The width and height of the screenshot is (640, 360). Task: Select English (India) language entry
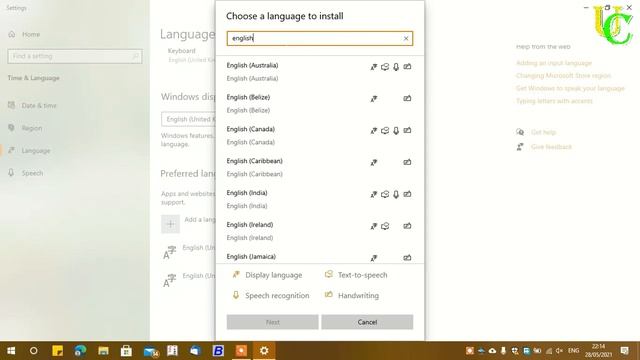(x=320, y=199)
